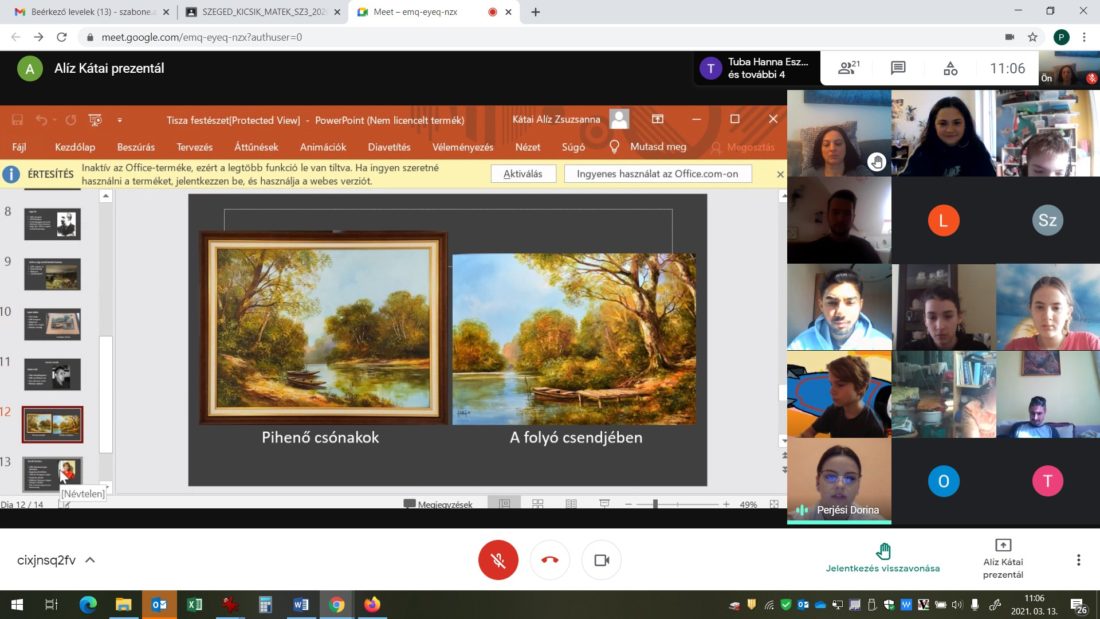1100x619 pixels.
Task: Expand Tuba Hanna Esz... és további 4 chip
Action: pos(756,68)
